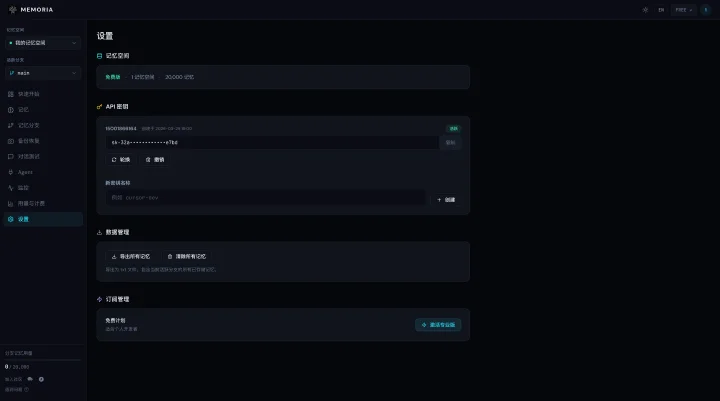
Task: Open the user avatar menu
Action: (706, 10)
